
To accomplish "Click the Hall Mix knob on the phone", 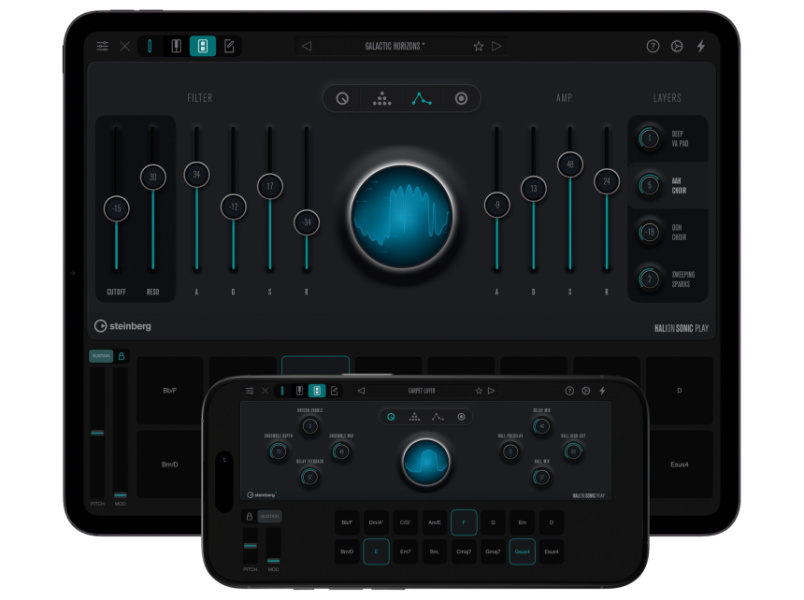I will pos(541,477).
